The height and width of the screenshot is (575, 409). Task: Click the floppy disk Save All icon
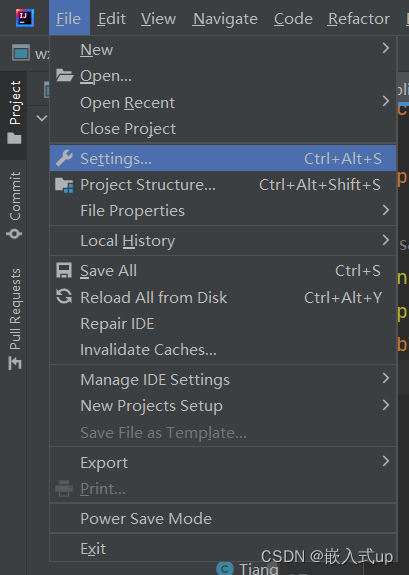pos(64,271)
